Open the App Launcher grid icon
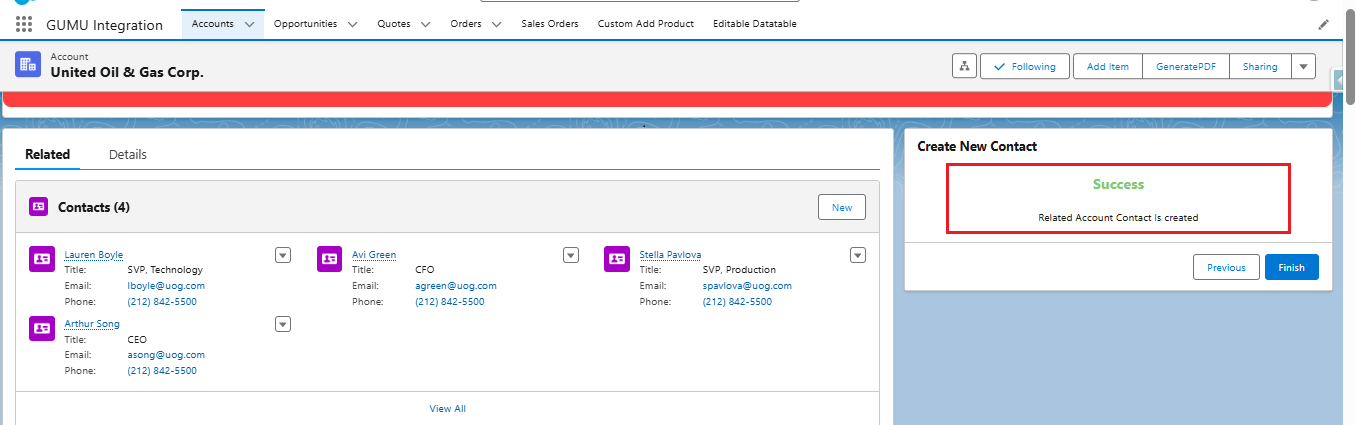The width and height of the screenshot is (1356, 425). tap(24, 24)
